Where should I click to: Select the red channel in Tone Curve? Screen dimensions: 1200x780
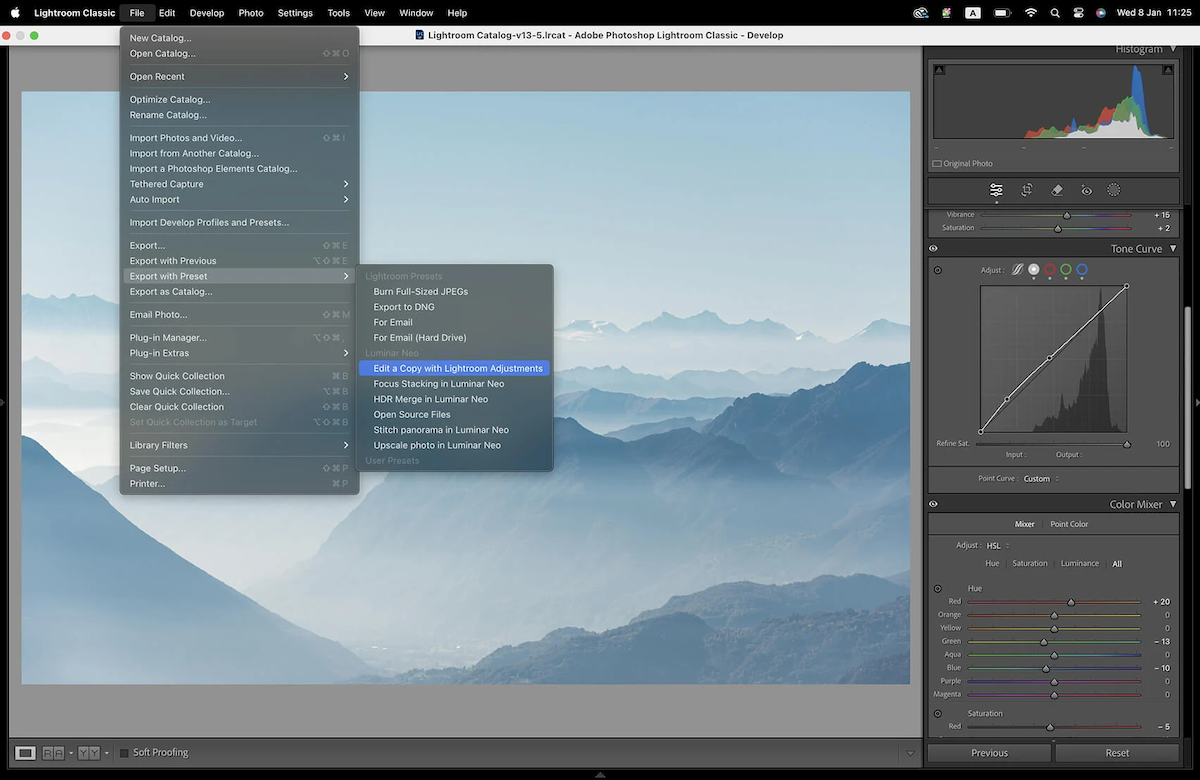pyautogui.click(x=1049, y=270)
